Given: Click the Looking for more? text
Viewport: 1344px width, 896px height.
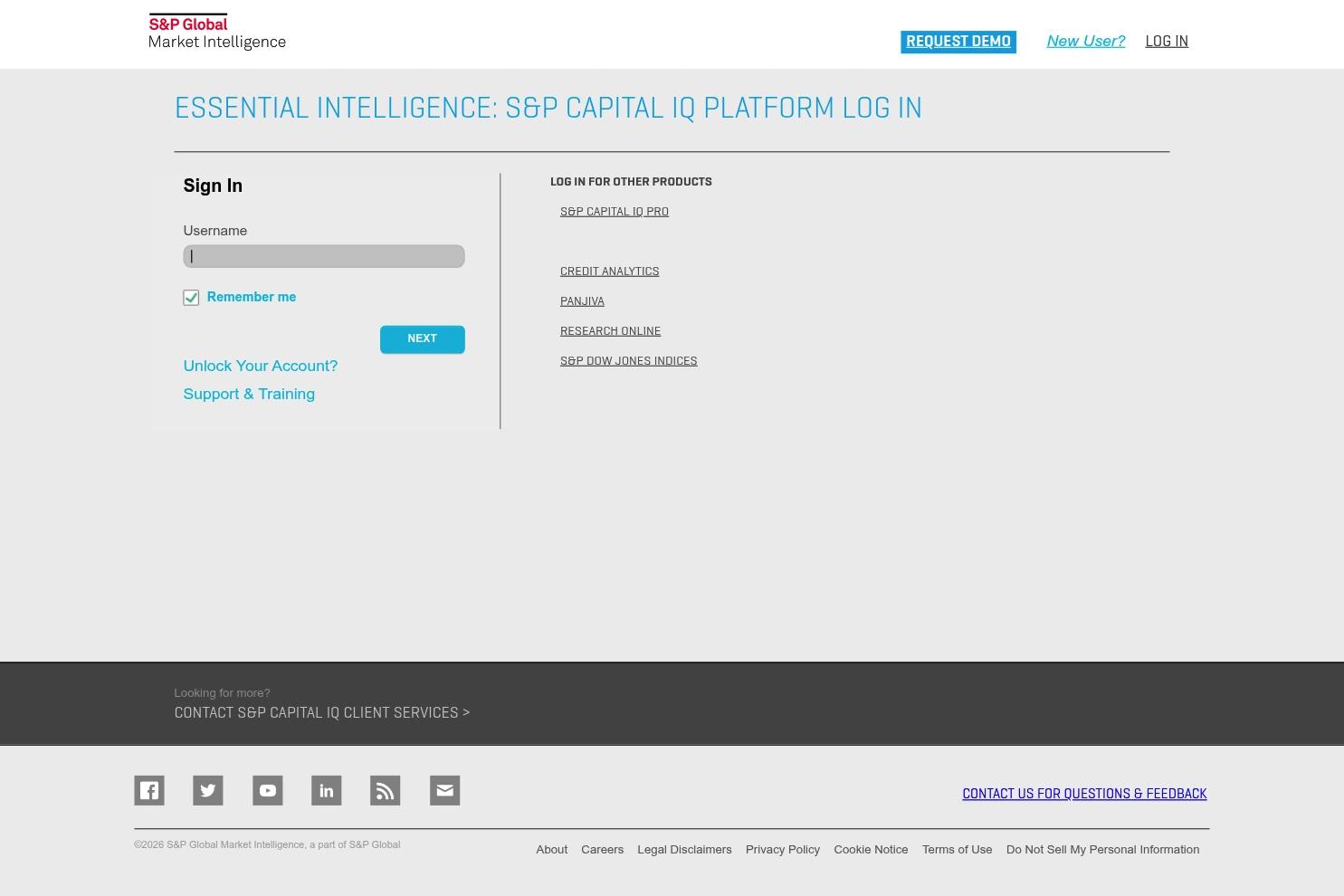Looking at the screenshot, I should click(x=222, y=693).
